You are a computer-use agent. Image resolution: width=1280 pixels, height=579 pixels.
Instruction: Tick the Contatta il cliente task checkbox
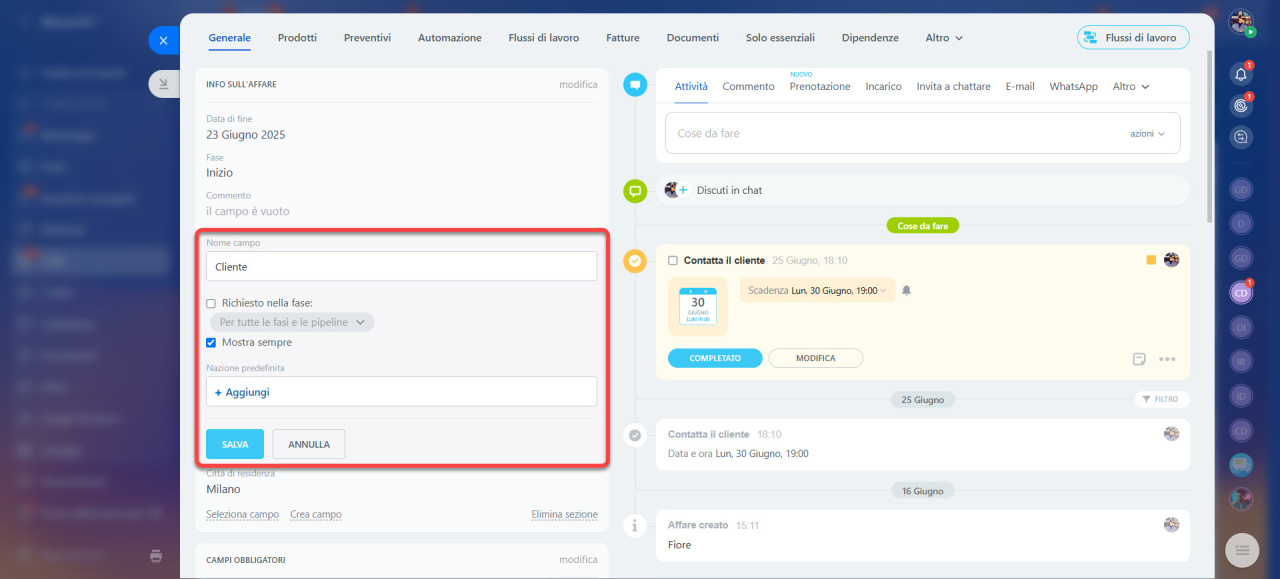coord(673,261)
